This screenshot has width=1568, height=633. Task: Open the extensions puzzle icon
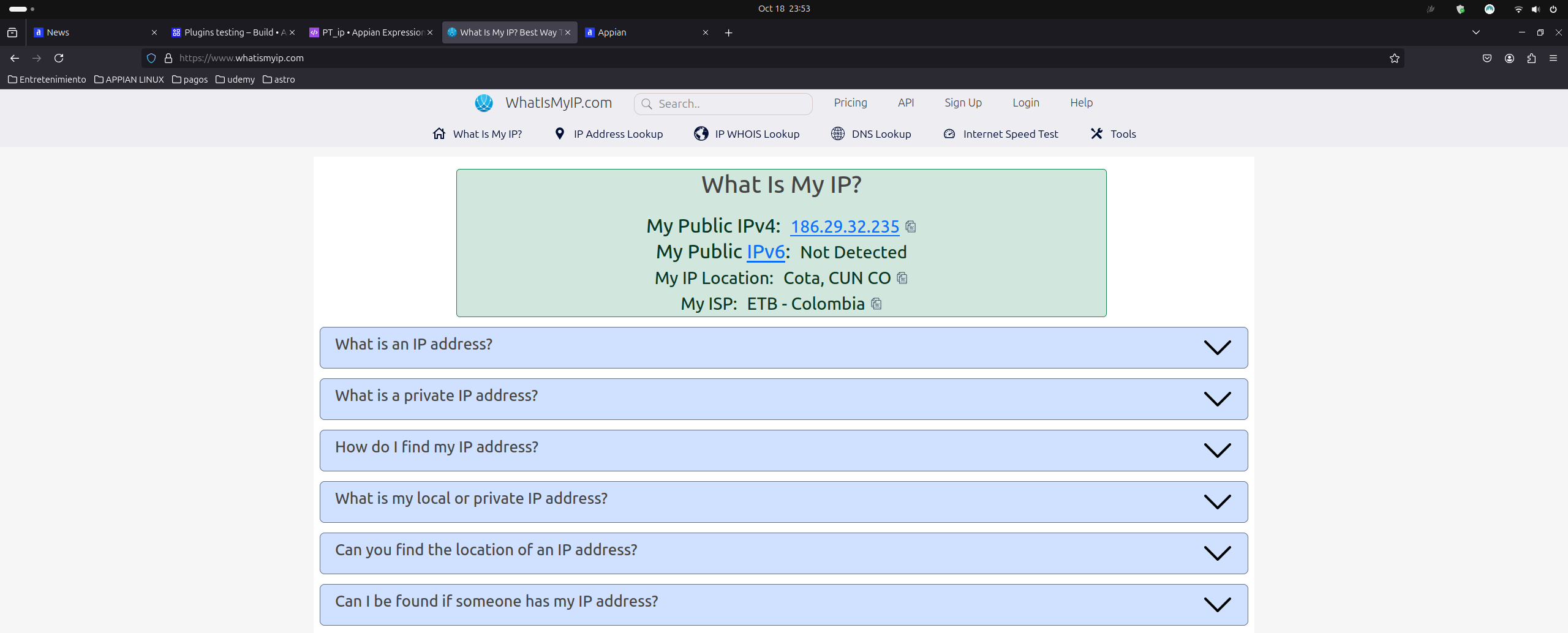[x=1531, y=58]
